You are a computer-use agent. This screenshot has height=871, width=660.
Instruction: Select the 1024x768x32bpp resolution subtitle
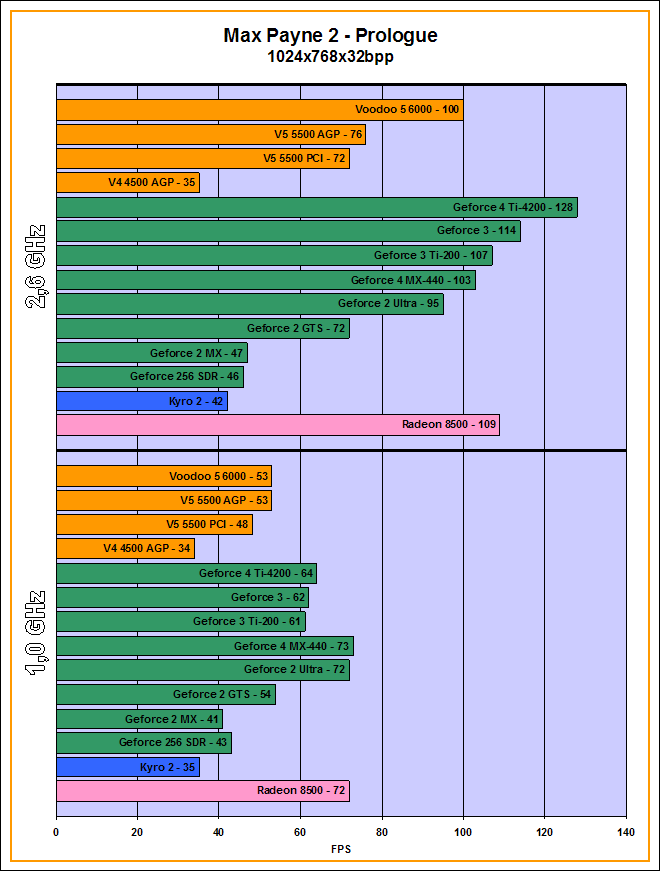click(330, 57)
